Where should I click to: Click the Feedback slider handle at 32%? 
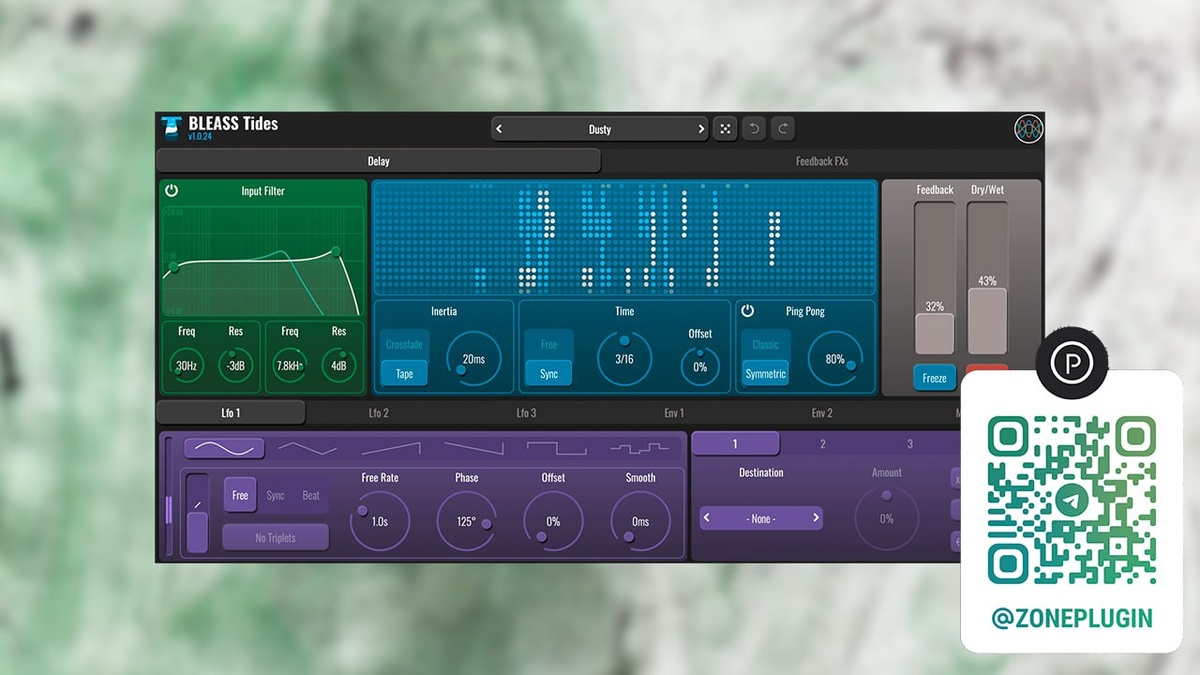(935, 334)
